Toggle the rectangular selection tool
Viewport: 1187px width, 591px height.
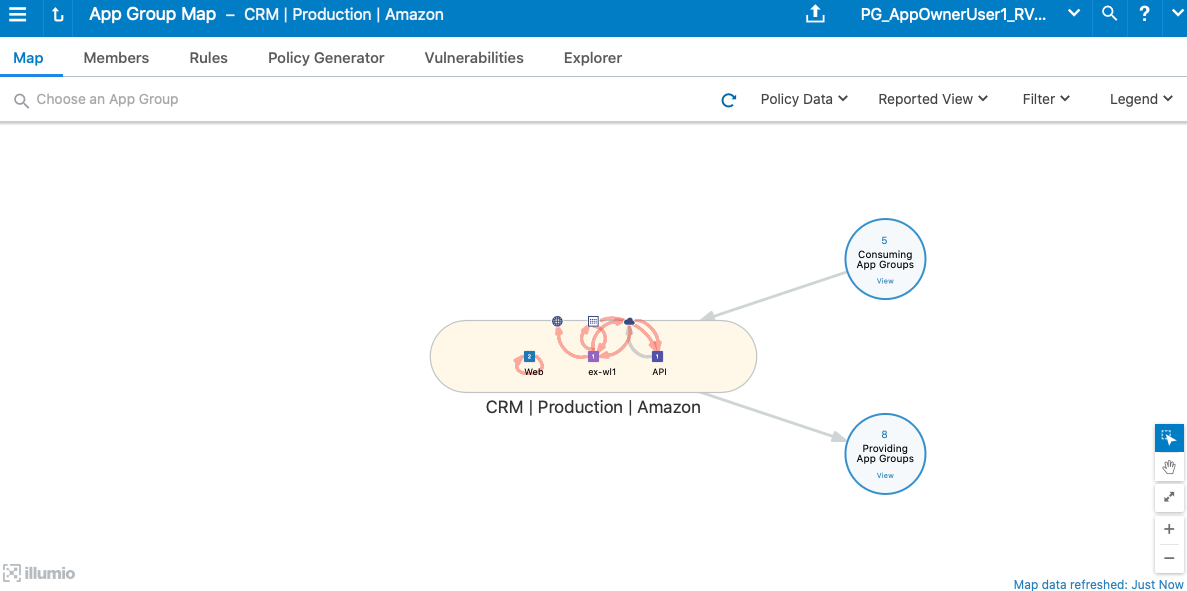(x=1169, y=437)
